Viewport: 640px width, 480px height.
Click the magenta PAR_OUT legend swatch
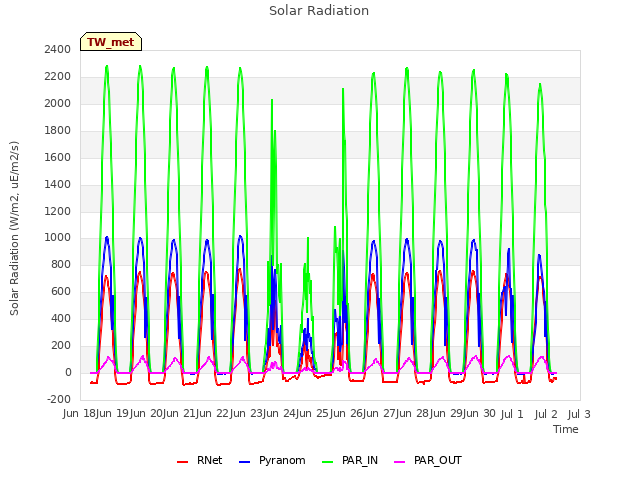pos(400,462)
